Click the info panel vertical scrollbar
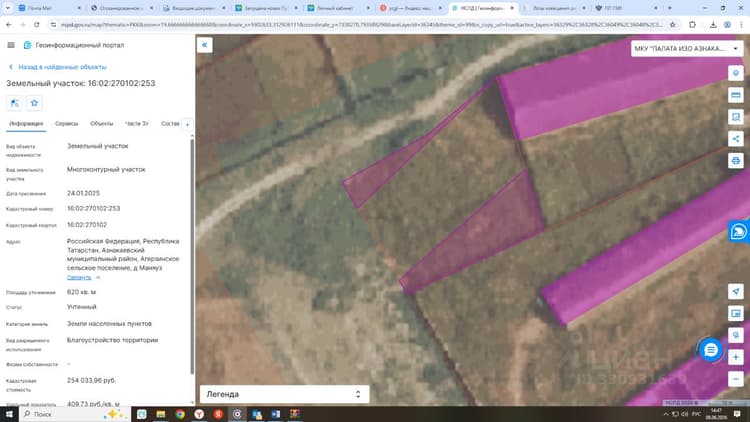This screenshot has width=750, height=422. [x=192, y=255]
